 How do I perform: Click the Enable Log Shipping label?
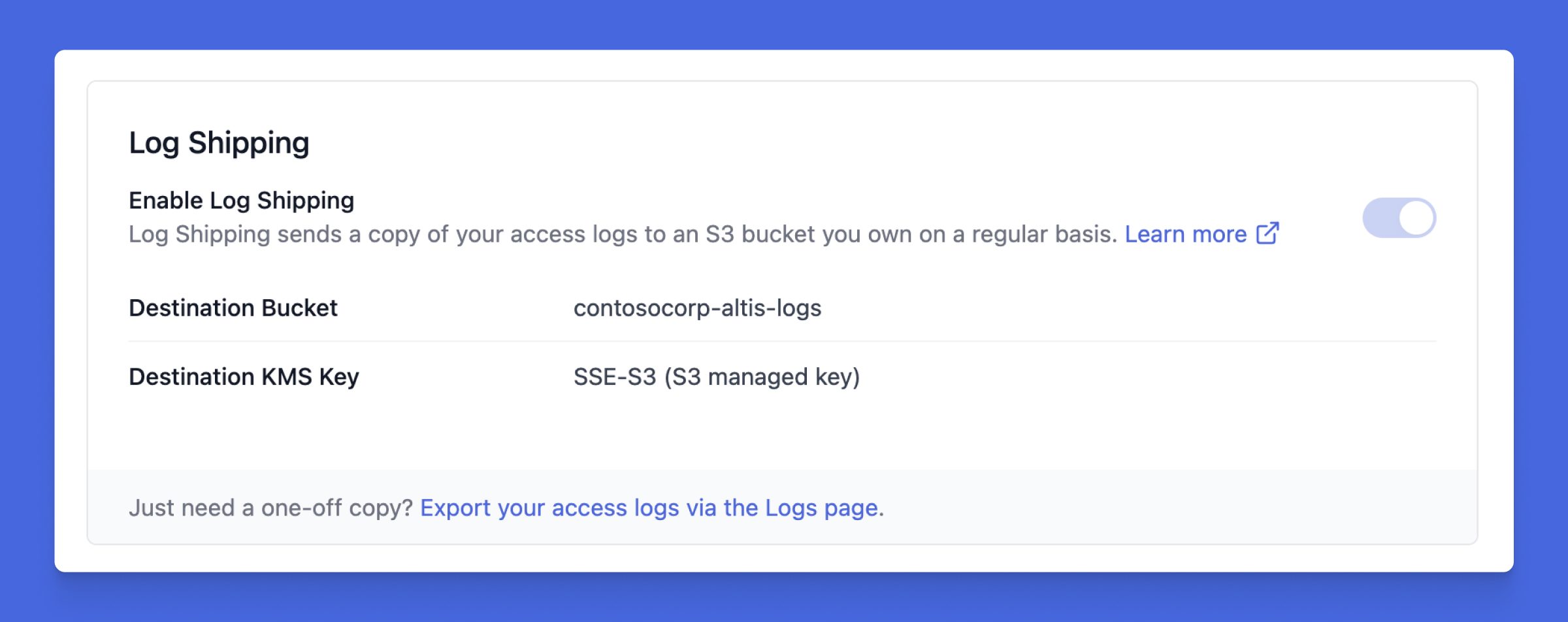click(x=241, y=201)
